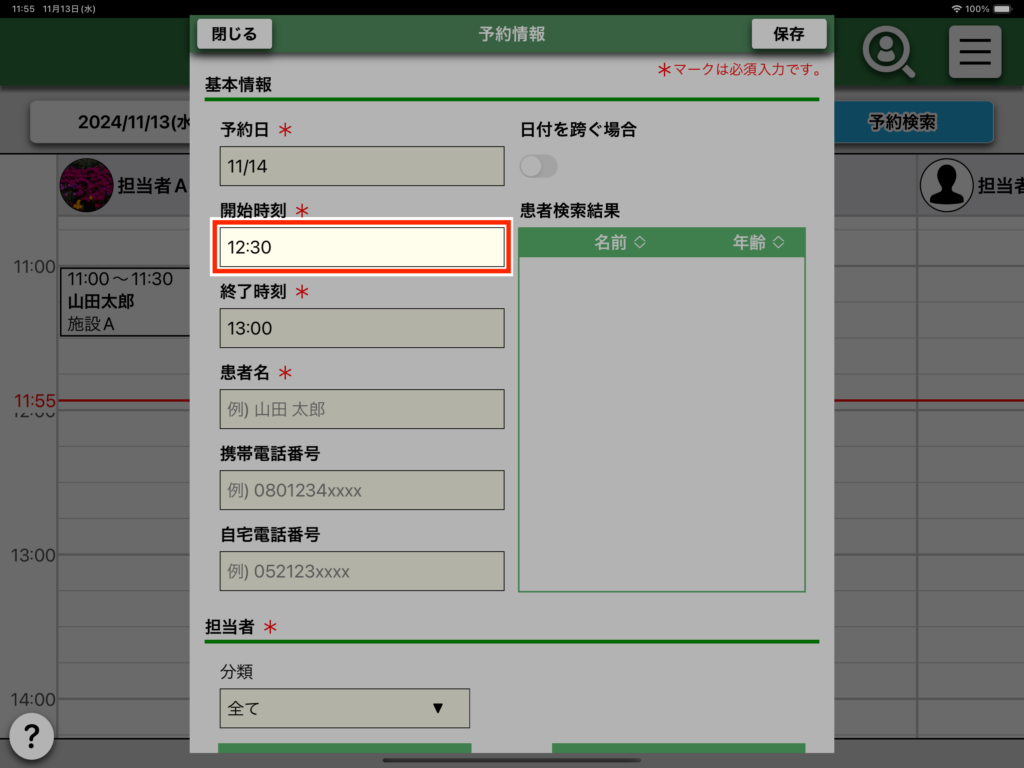Focus the 患者名 input field

362,409
